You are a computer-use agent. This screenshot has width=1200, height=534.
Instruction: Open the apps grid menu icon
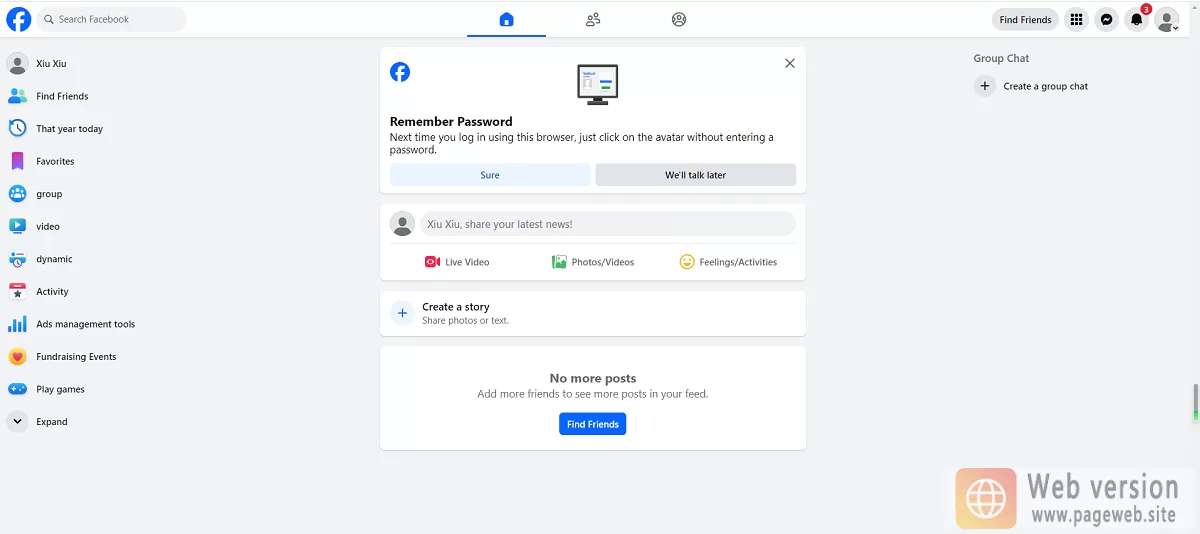pos(1076,19)
